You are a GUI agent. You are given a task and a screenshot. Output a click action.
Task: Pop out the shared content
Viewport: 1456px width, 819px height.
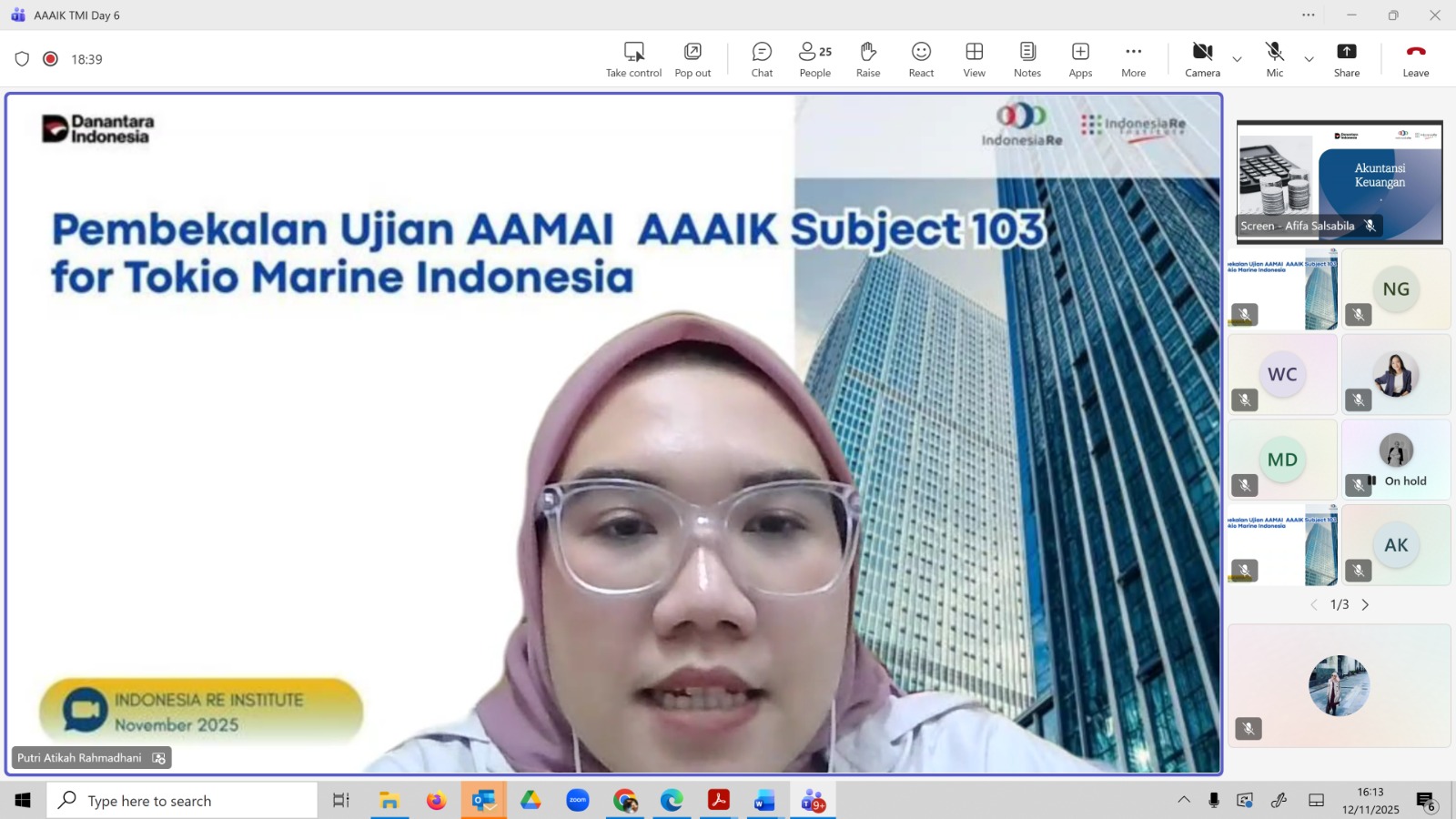[693, 59]
